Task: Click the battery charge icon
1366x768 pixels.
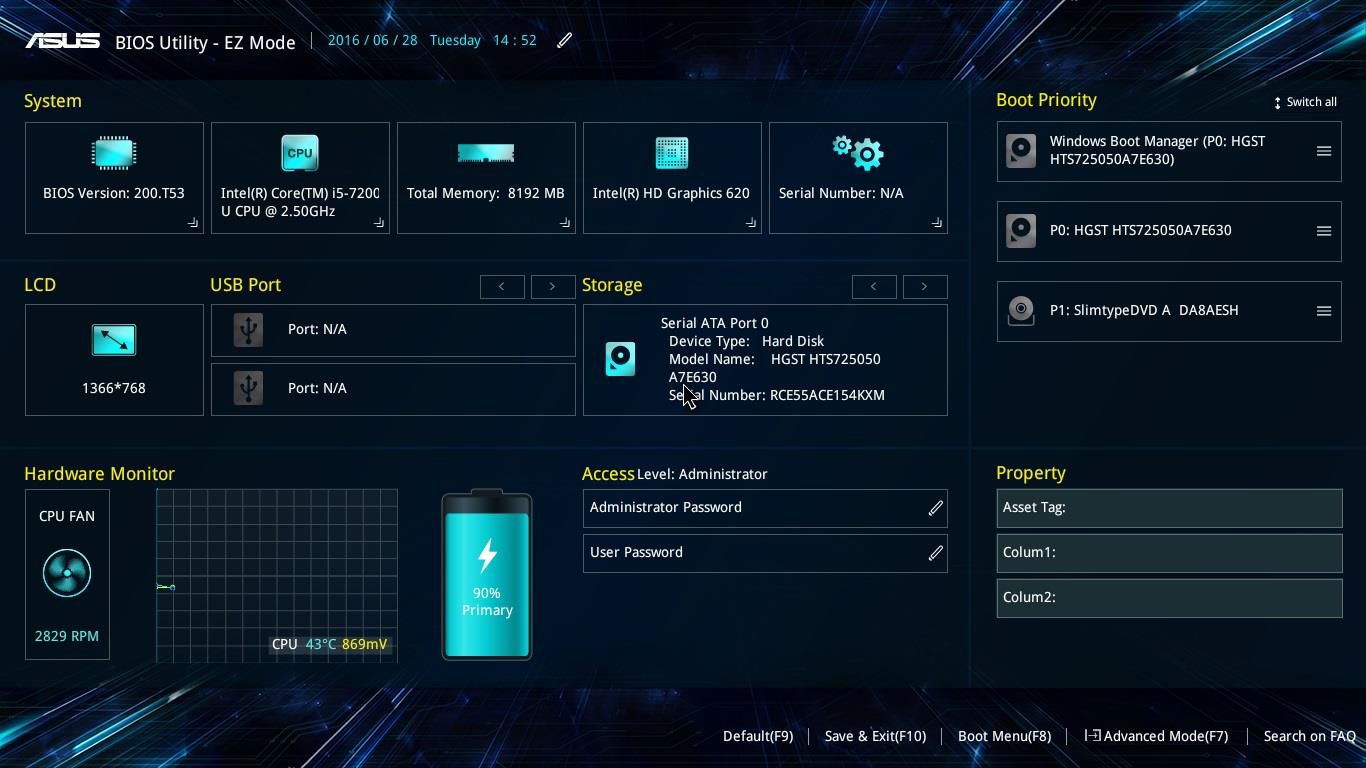Action: pyautogui.click(x=487, y=574)
